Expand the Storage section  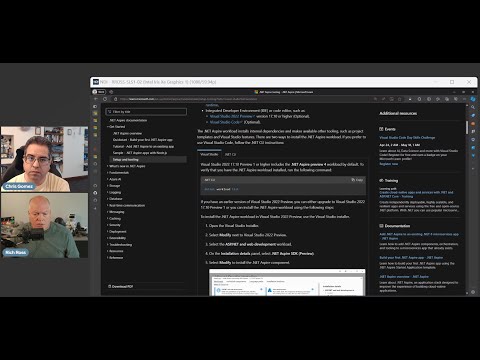coord(114,186)
